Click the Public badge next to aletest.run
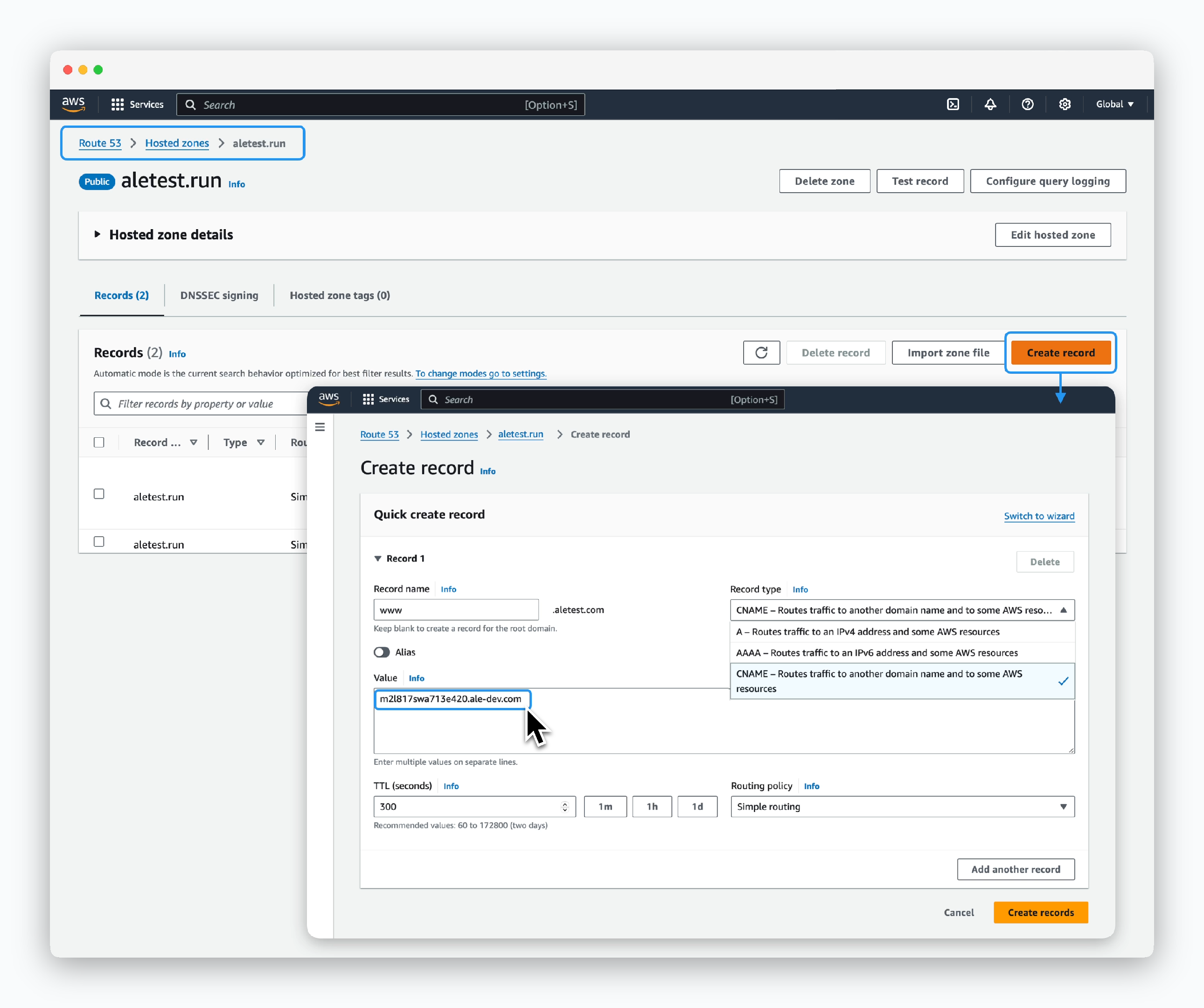 (97, 182)
